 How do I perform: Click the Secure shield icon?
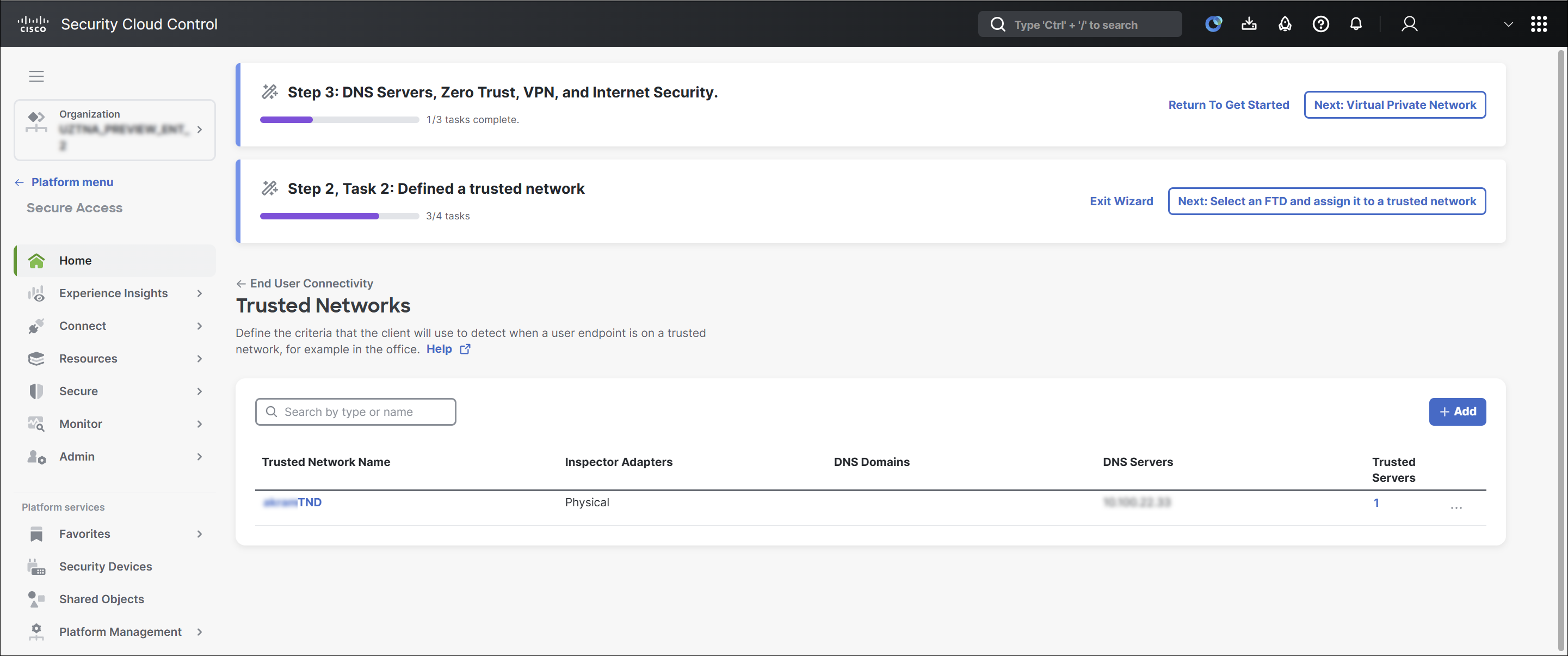36,391
